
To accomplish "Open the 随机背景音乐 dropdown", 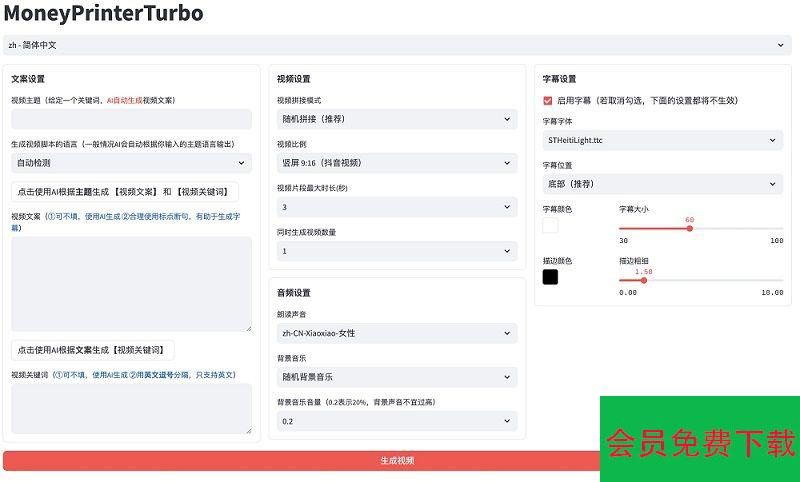I will pyautogui.click(x=397, y=377).
